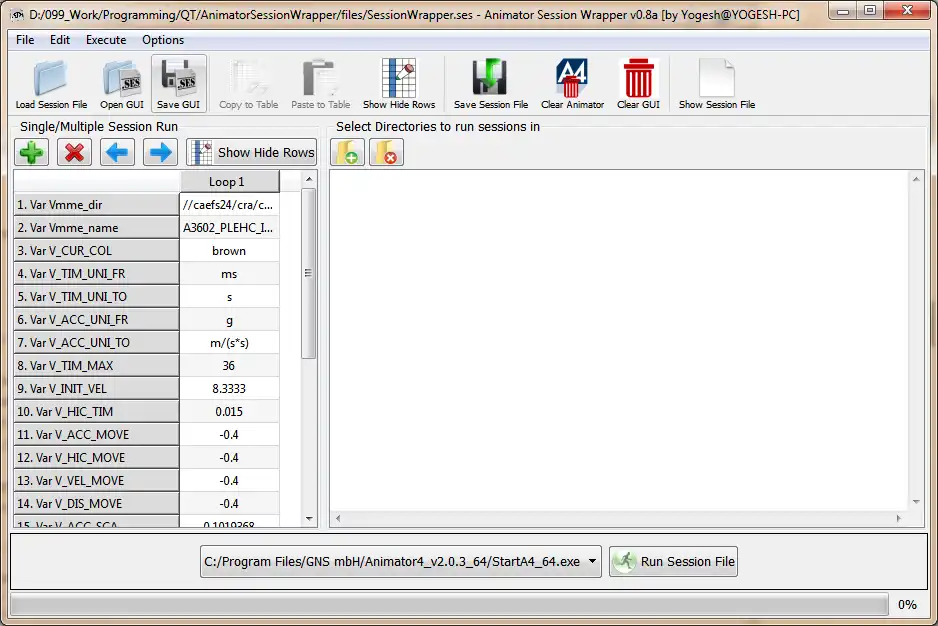Open GUI file via toolbar icon
The image size is (938, 626).
121,84
